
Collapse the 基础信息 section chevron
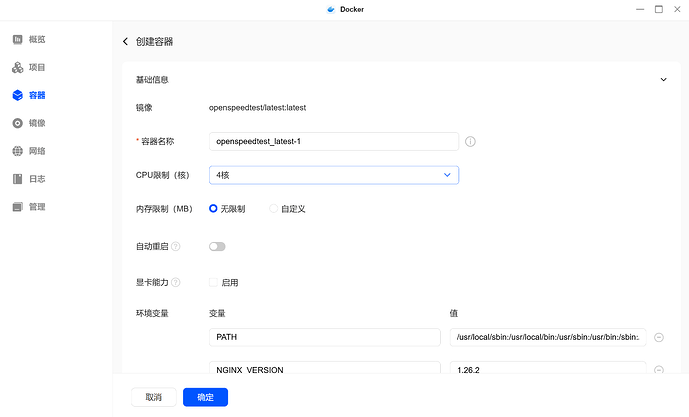(x=662, y=79)
